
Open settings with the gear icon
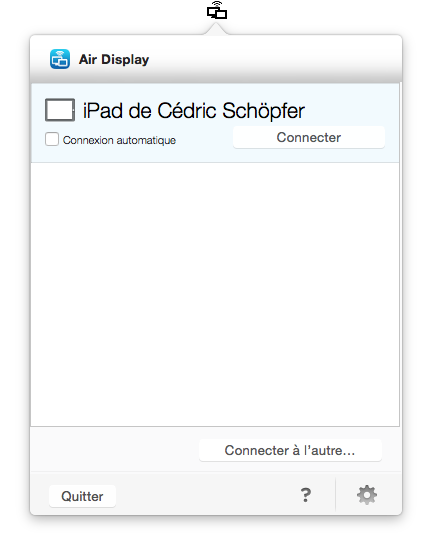pyautogui.click(x=367, y=495)
